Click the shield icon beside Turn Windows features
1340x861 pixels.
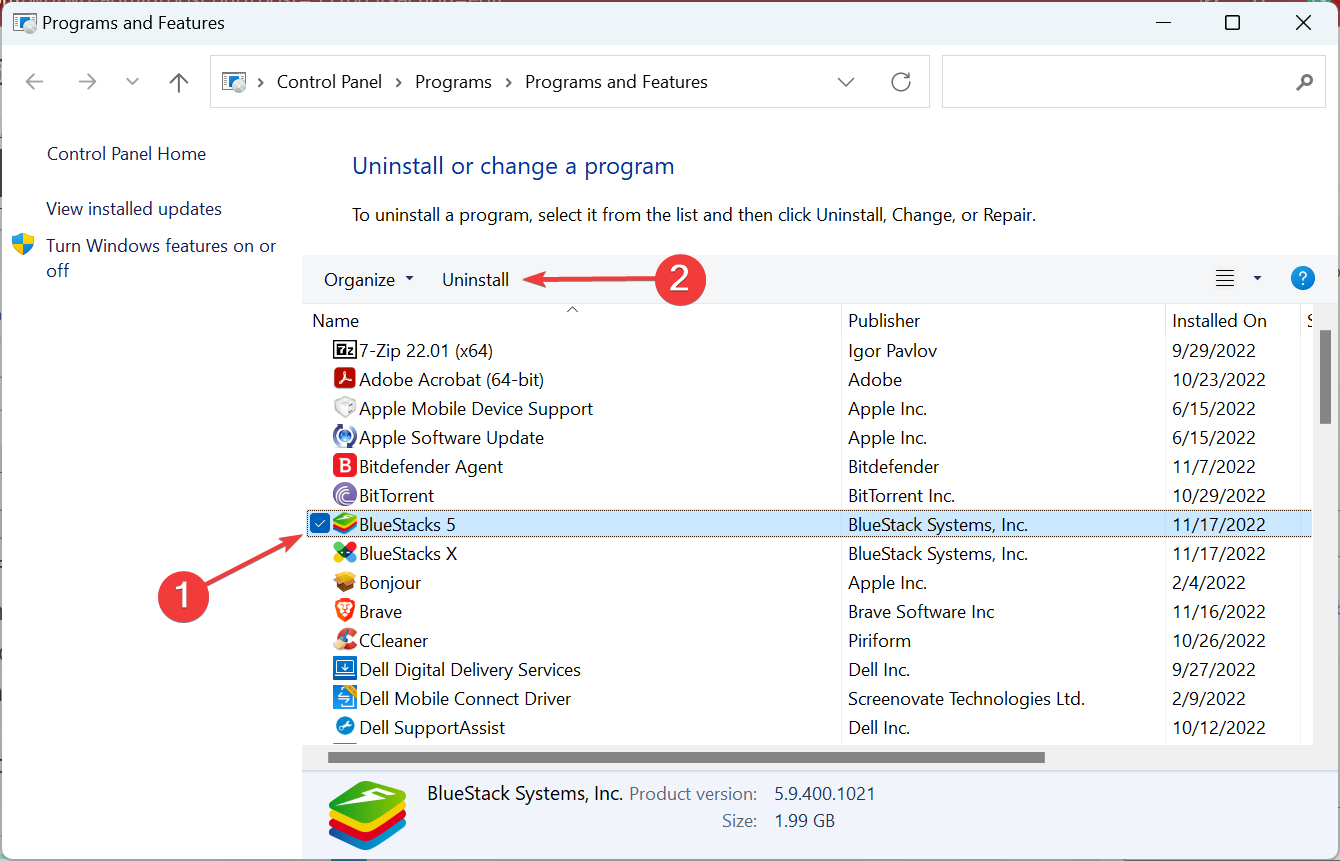[23, 245]
